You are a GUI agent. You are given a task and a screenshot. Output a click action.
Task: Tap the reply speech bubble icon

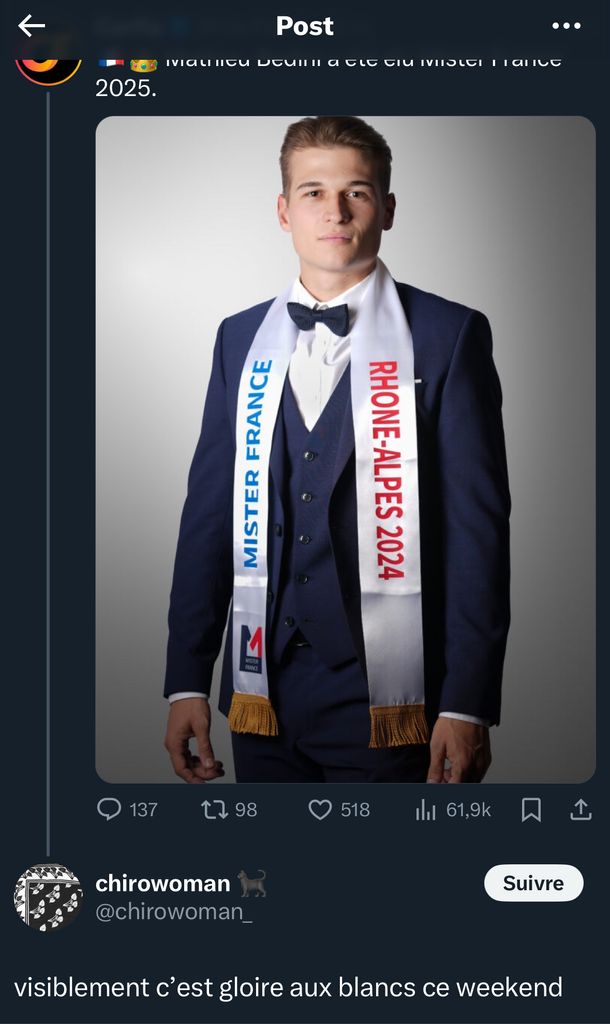[109, 809]
